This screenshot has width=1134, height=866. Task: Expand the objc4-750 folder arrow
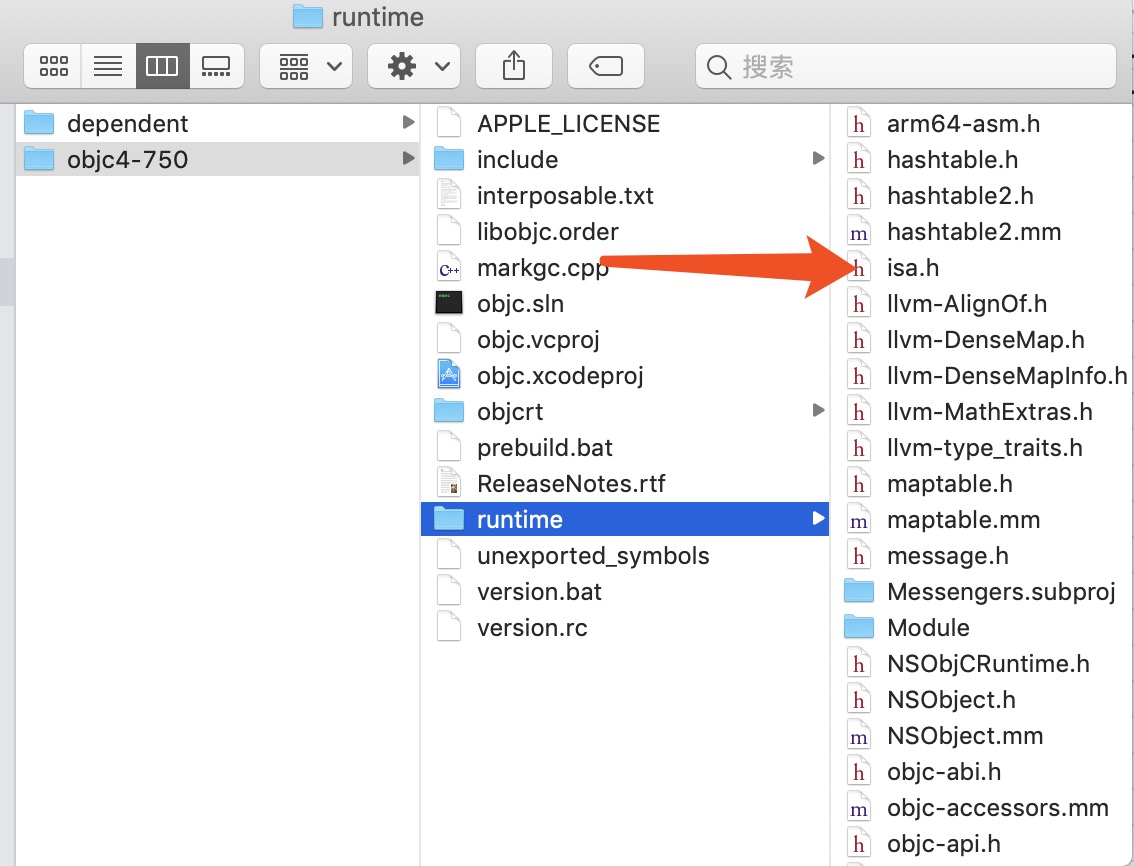click(409, 158)
